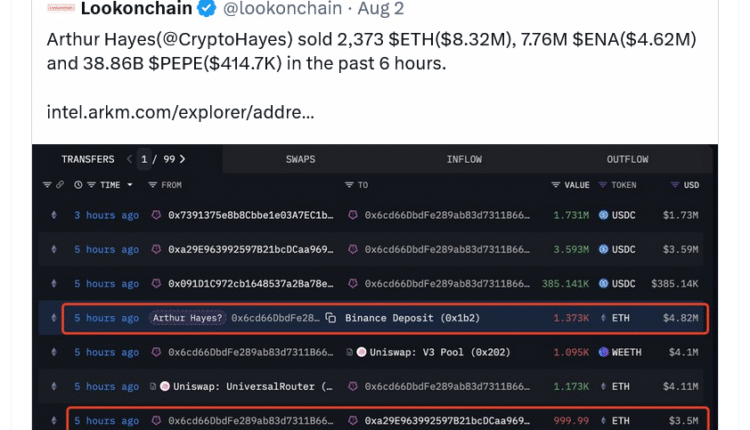750x430 pixels.
Task: Click the WEETH token icon
Action: (604, 352)
